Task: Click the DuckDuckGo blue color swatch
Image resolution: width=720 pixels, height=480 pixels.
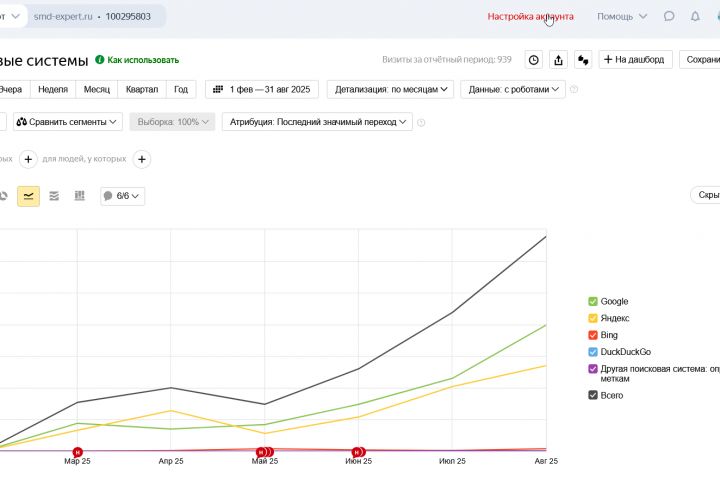Action: point(593,352)
